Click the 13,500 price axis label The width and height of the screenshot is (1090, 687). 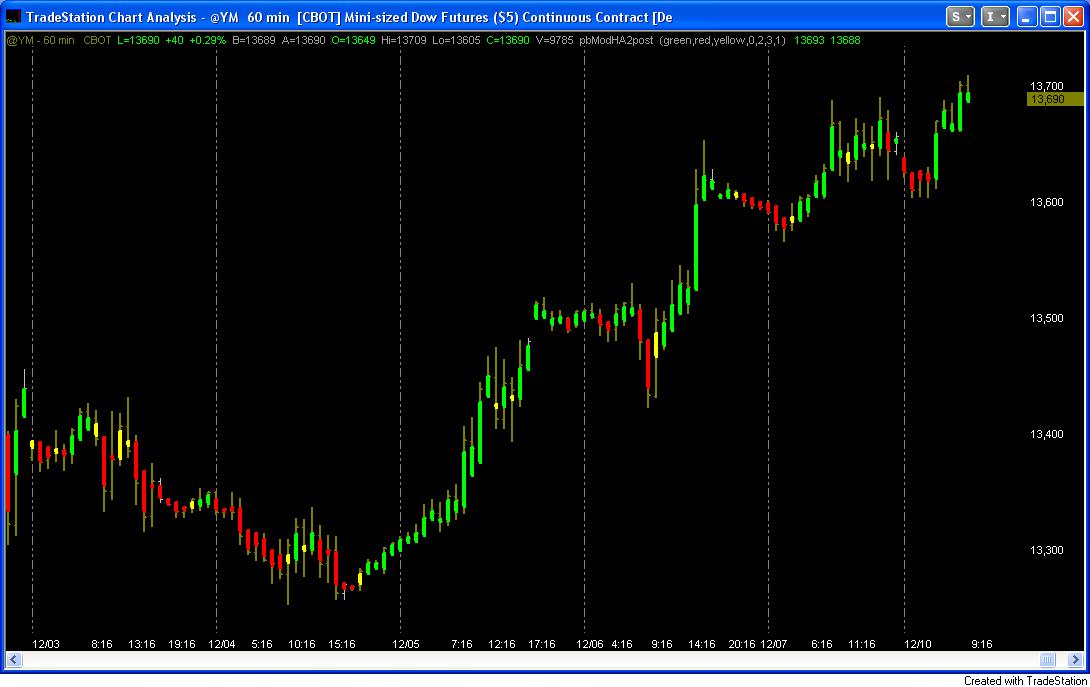coord(1046,318)
